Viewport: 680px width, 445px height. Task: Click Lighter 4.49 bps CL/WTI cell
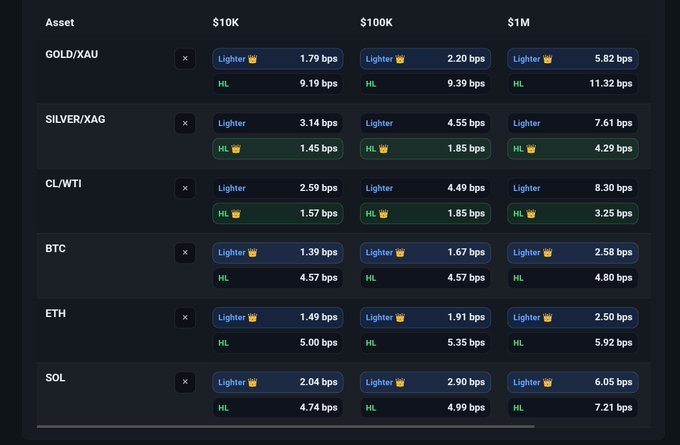point(425,188)
